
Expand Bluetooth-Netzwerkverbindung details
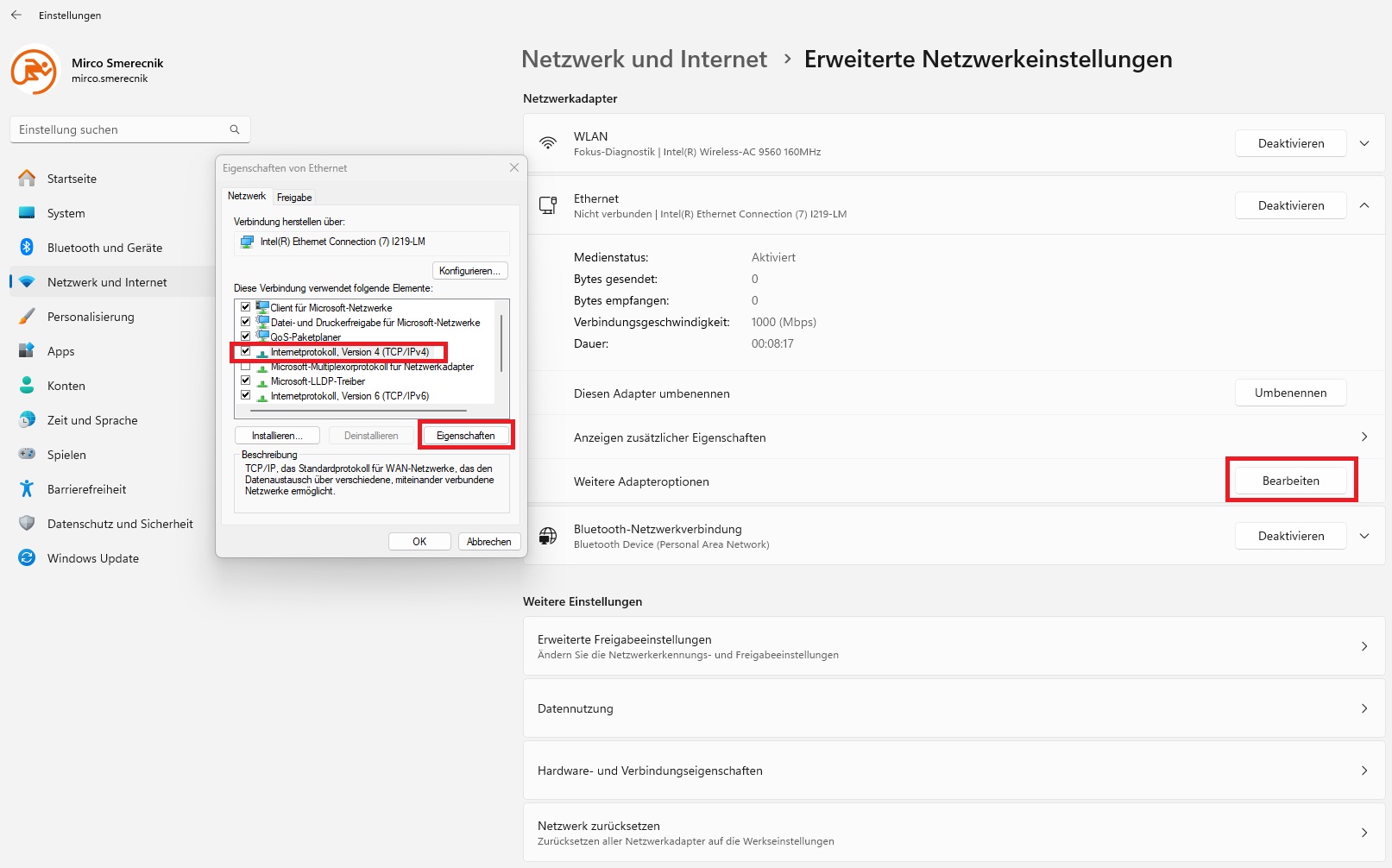click(1364, 536)
